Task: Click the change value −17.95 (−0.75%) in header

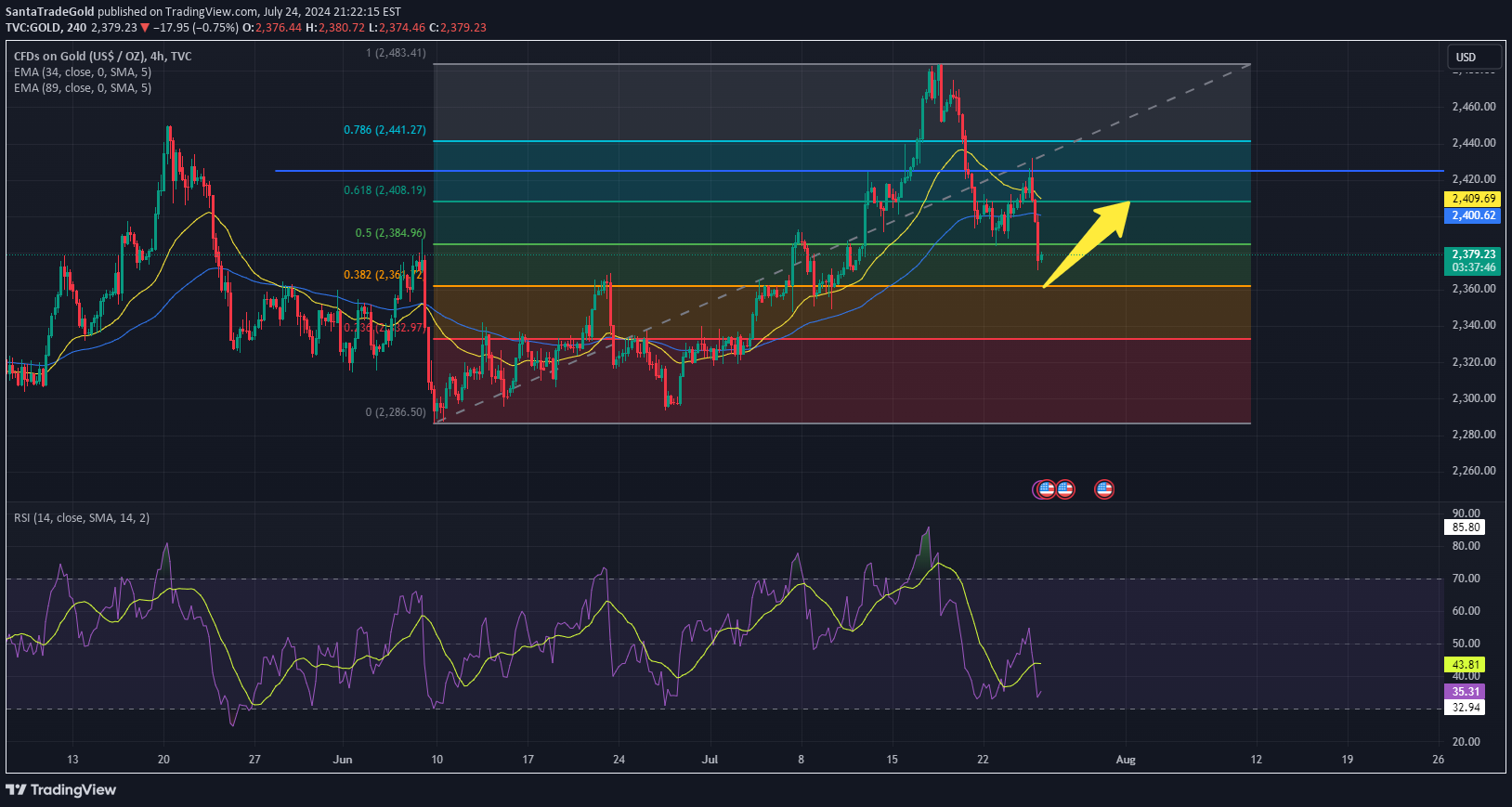Action: pos(196,28)
